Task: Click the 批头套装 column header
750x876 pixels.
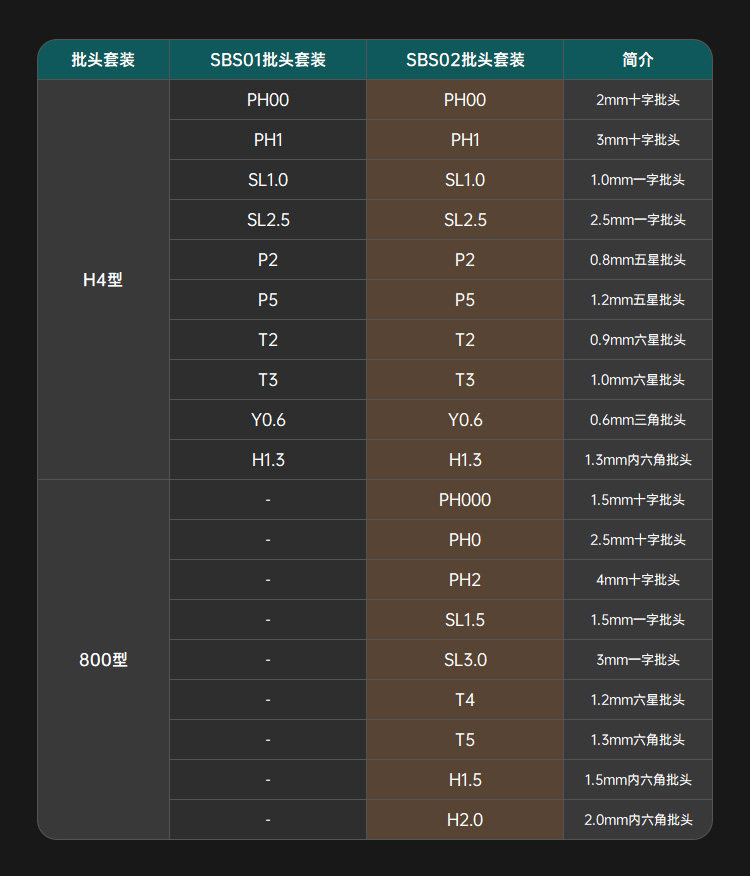Action: (x=103, y=60)
